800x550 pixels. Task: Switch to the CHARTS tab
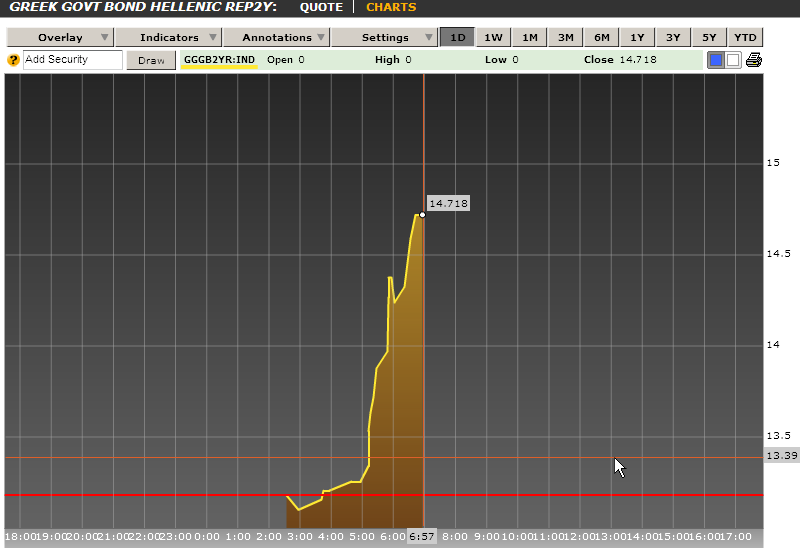(x=391, y=7)
